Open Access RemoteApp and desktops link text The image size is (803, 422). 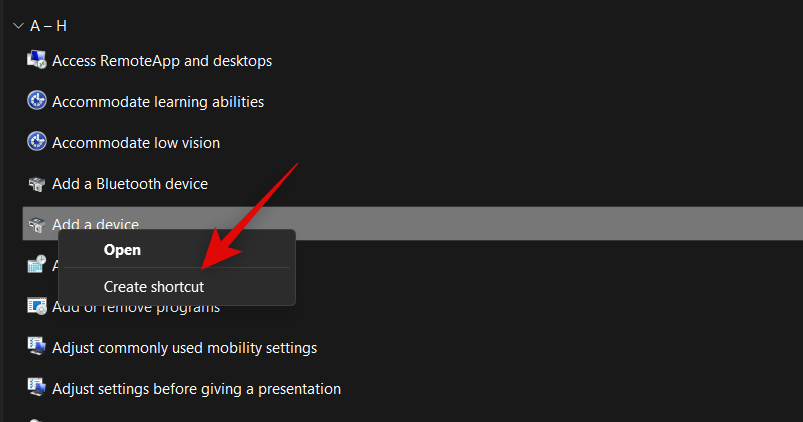coord(162,61)
